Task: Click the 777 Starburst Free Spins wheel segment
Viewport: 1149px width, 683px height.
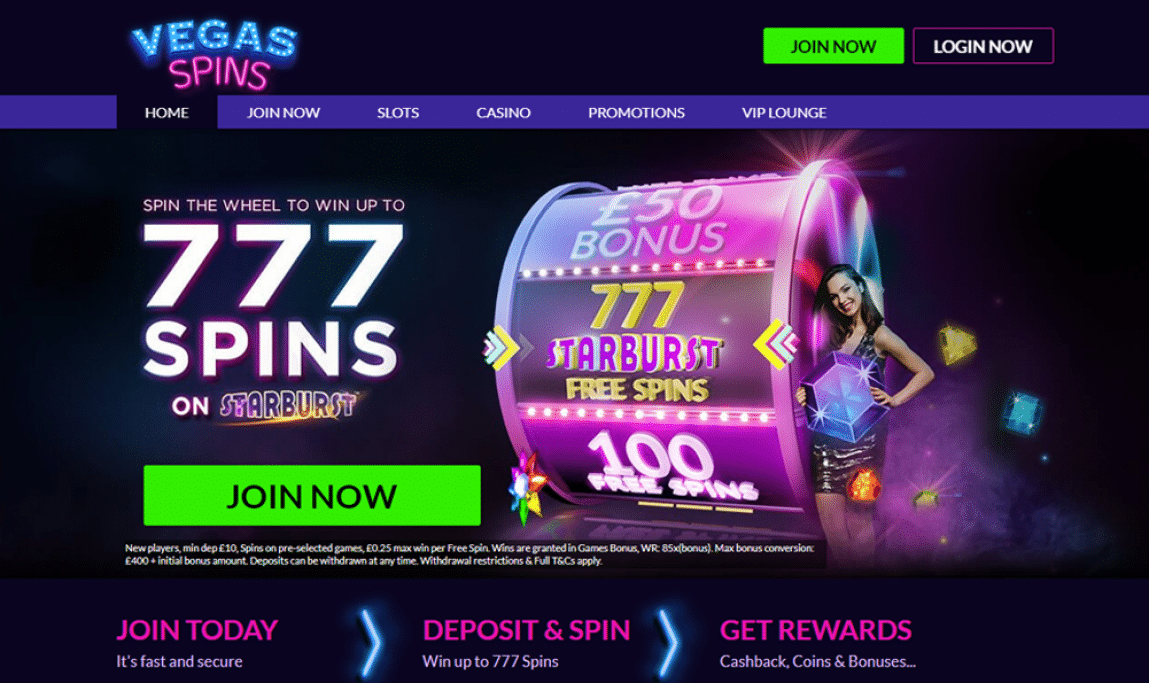Action: pos(635,344)
